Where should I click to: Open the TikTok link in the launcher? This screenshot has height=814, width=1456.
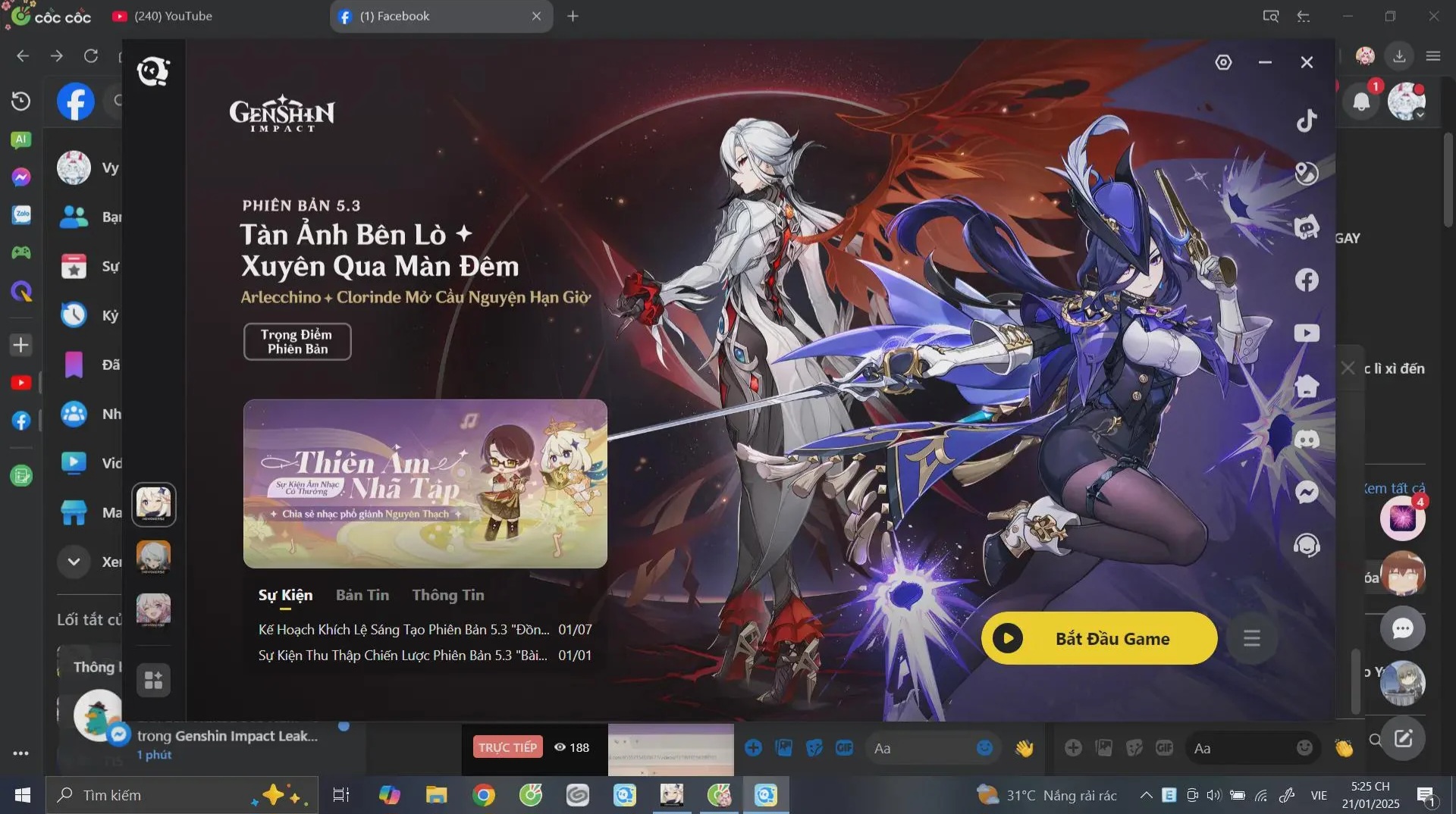coord(1307,121)
